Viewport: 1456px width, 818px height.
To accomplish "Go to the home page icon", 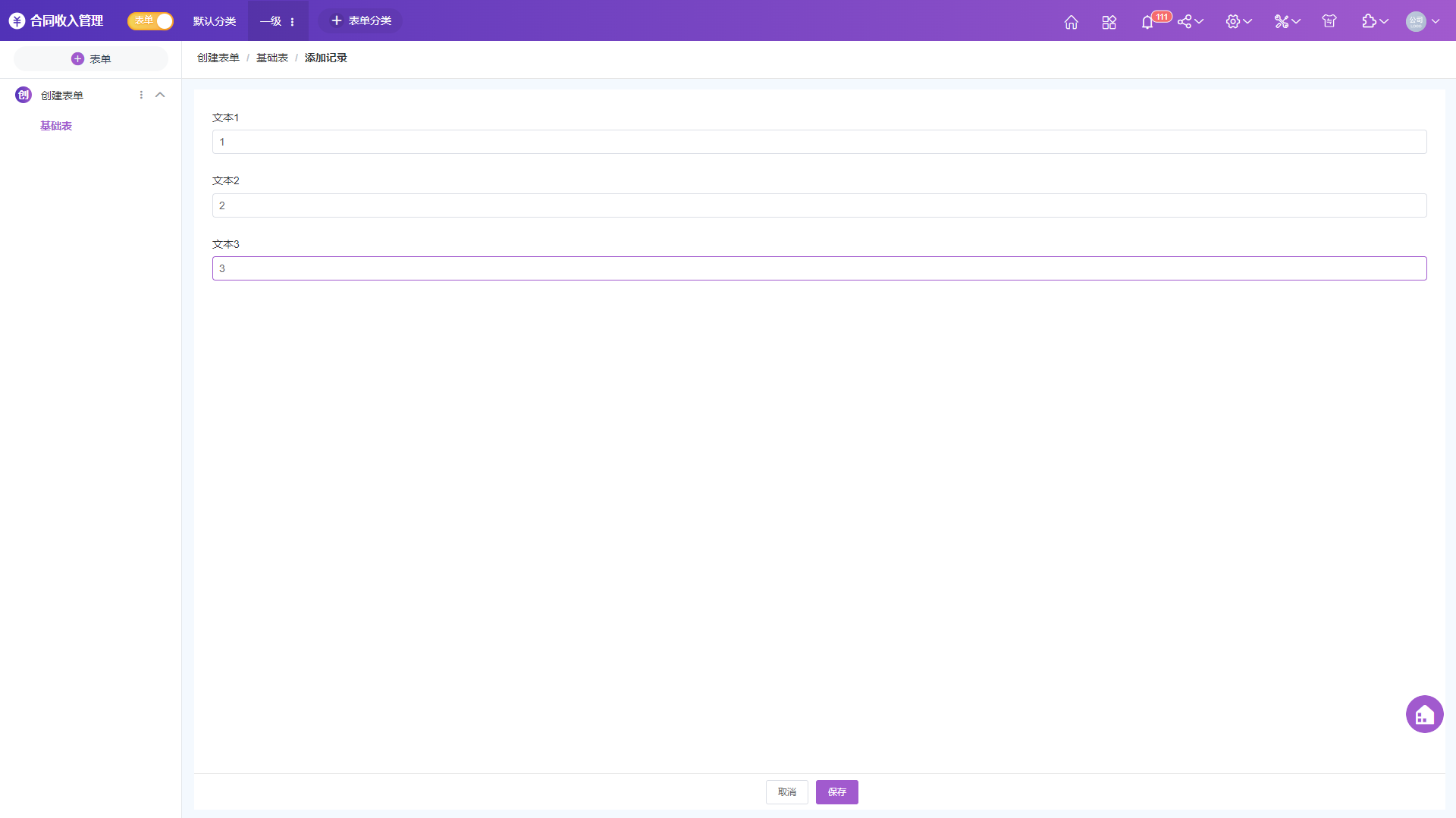I will coord(1071,22).
